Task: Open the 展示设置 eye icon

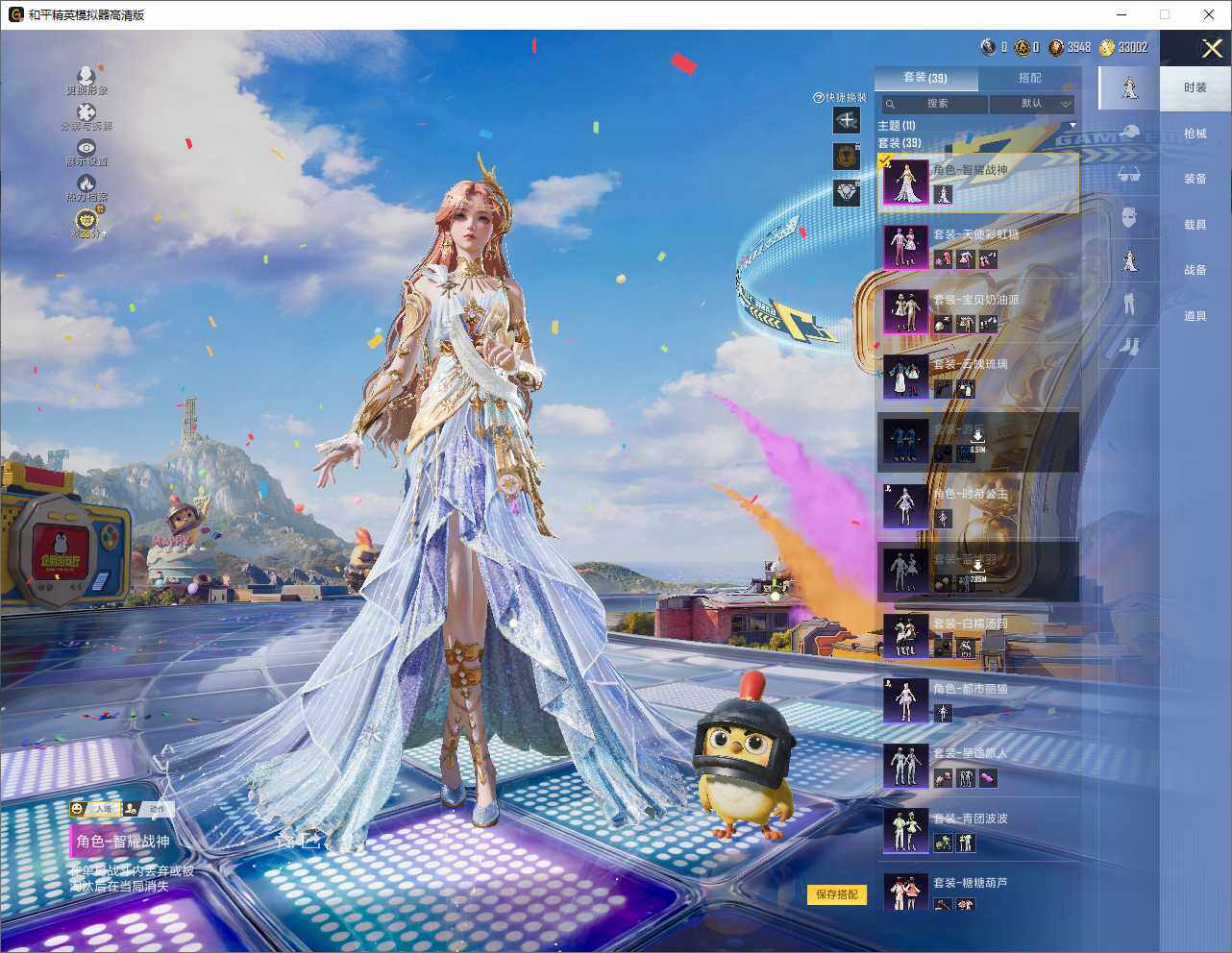Action: [86, 147]
